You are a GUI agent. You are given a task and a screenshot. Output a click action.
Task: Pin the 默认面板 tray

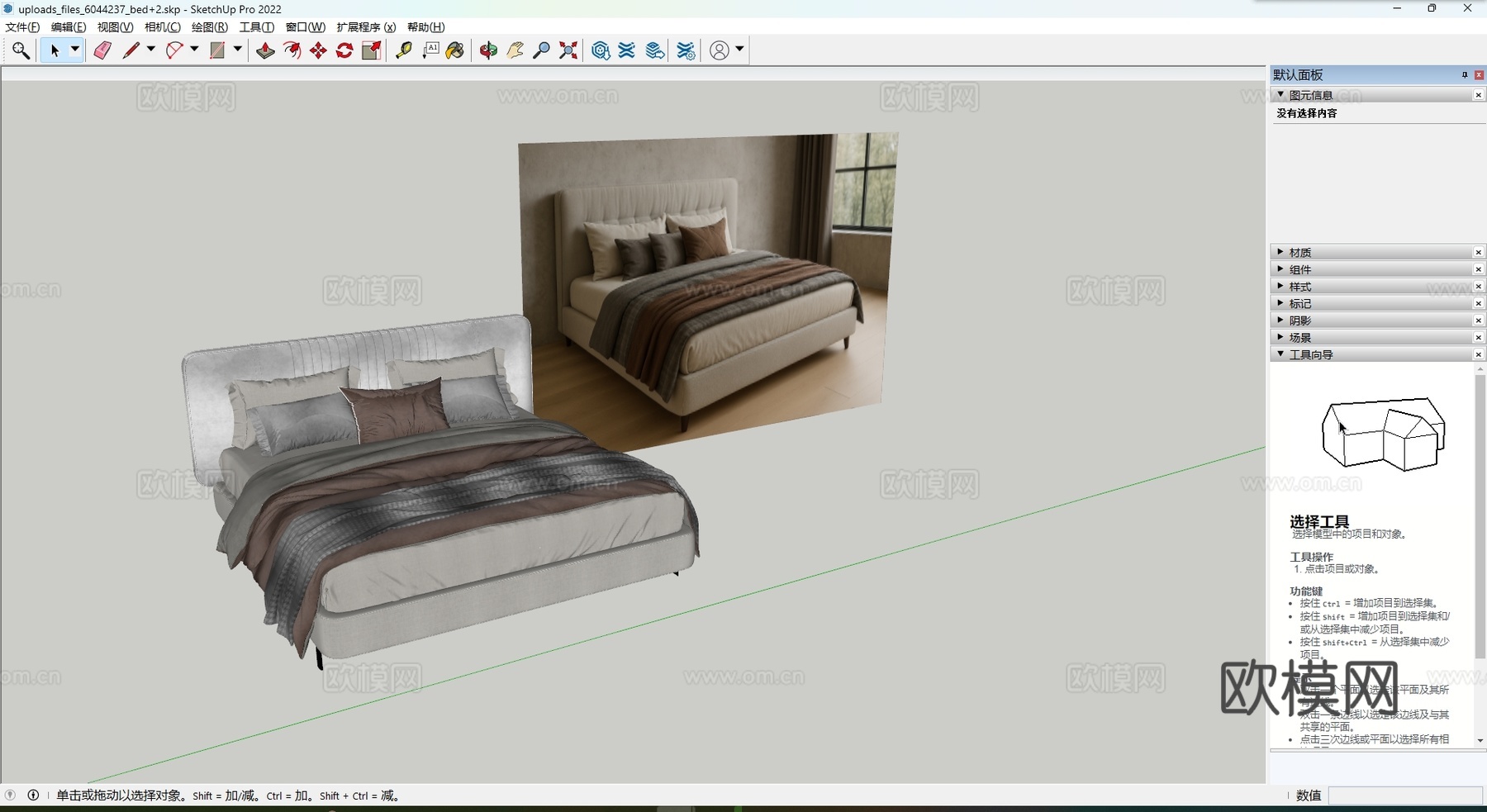pos(1465,75)
